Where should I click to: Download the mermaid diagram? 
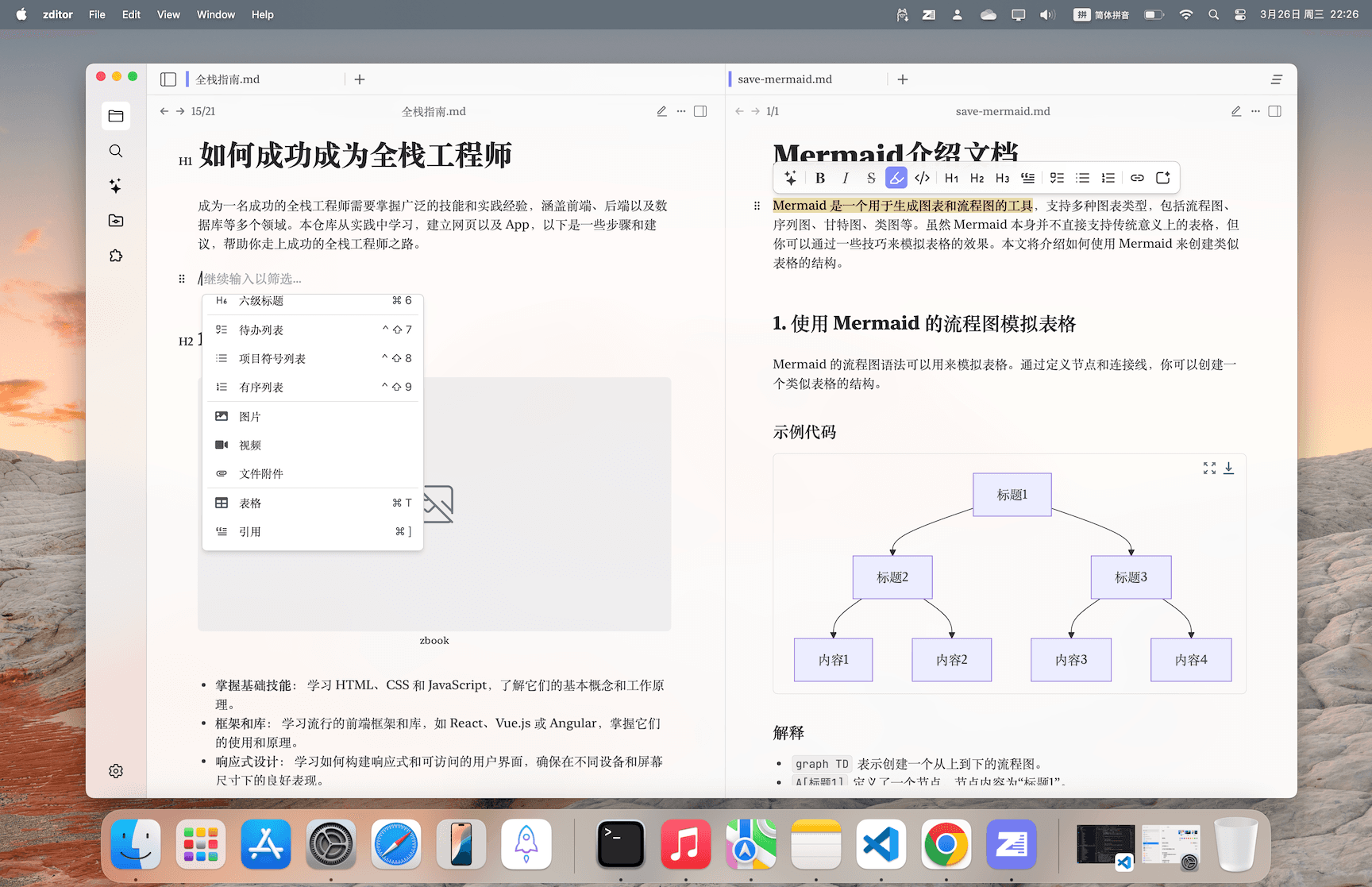(x=1228, y=469)
